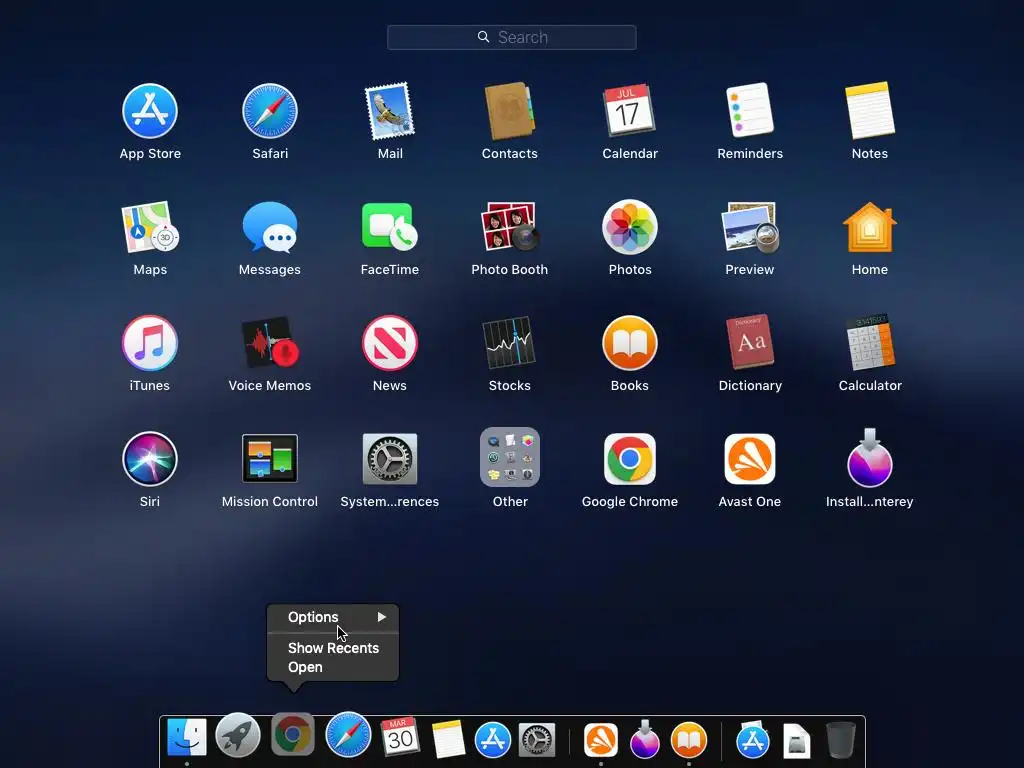This screenshot has width=1024, height=768.
Task: Open the Photos app
Action: click(x=630, y=227)
